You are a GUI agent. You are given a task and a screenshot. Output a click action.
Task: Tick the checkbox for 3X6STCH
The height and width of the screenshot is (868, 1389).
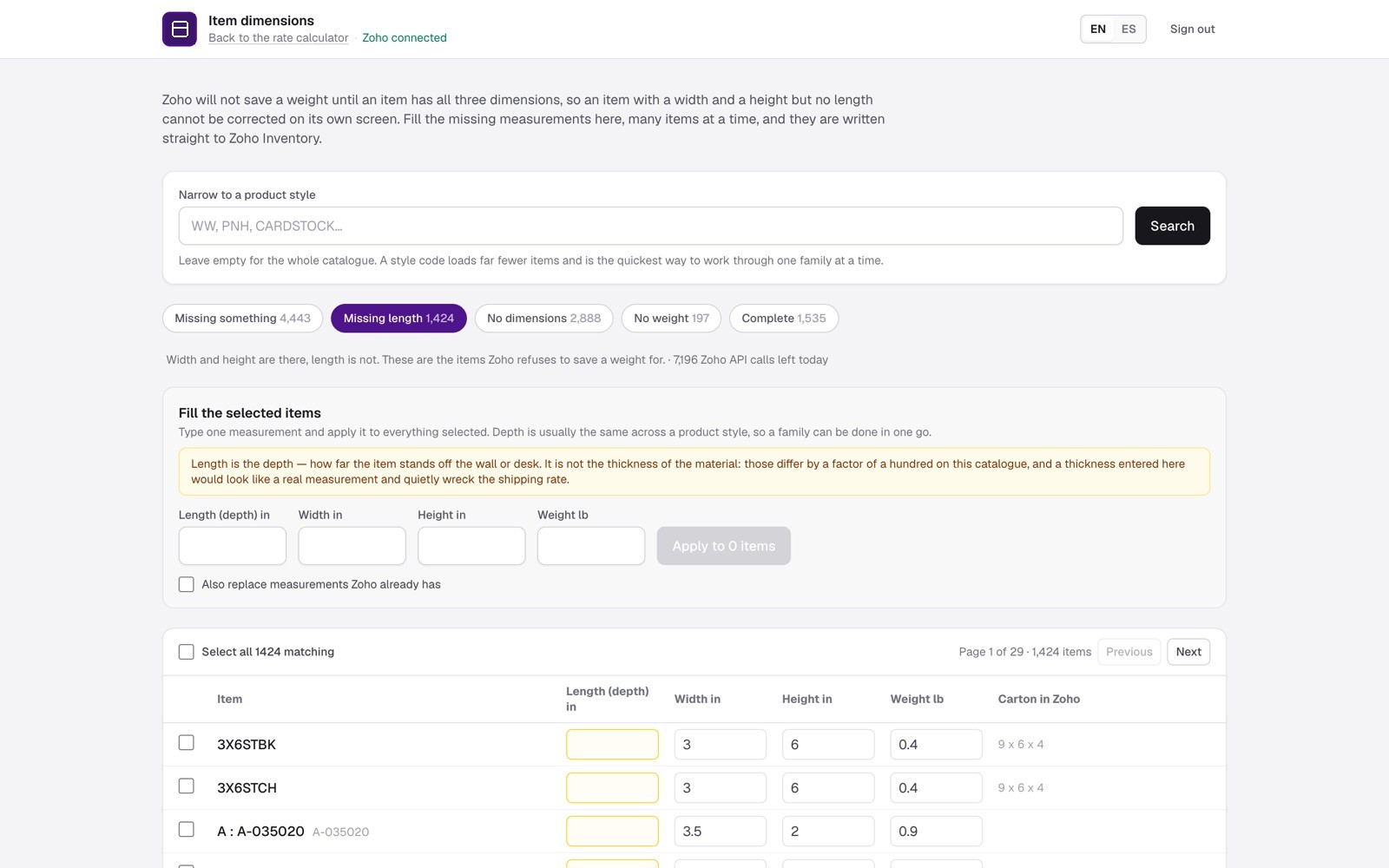click(x=186, y=786)
